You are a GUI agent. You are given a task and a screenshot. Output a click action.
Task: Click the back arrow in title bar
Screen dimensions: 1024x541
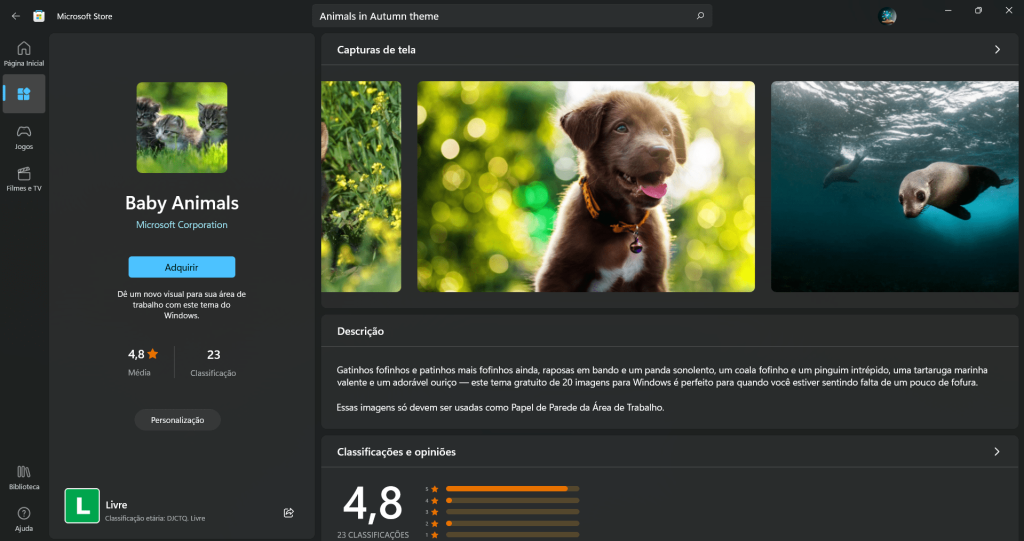(x=16, y=16)
